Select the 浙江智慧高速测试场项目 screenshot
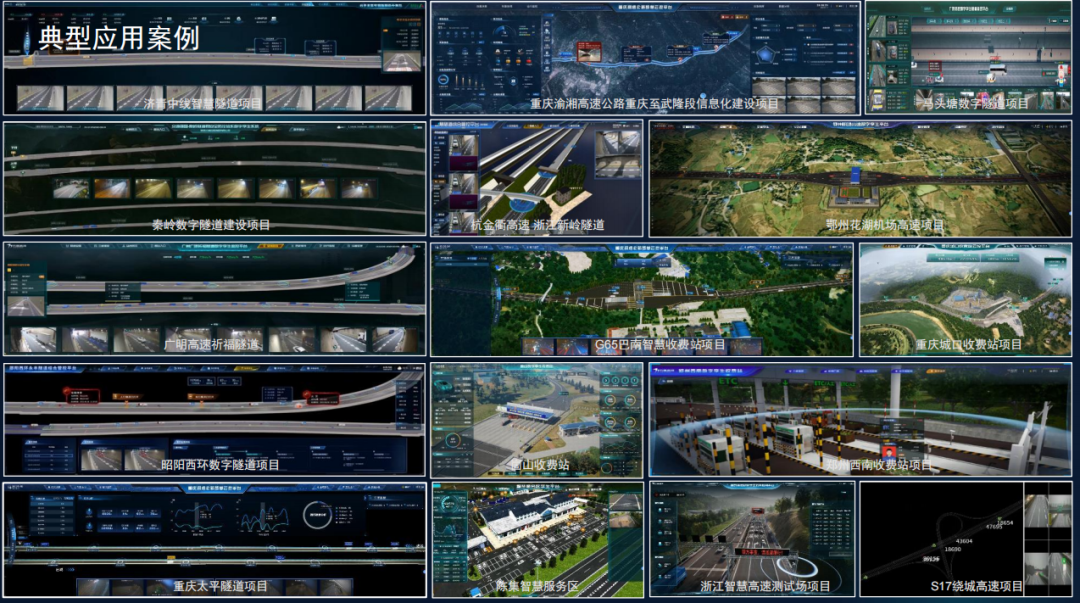Image resolution: width=1080 pixels, height=603 pixels. [x=752, y=540]
